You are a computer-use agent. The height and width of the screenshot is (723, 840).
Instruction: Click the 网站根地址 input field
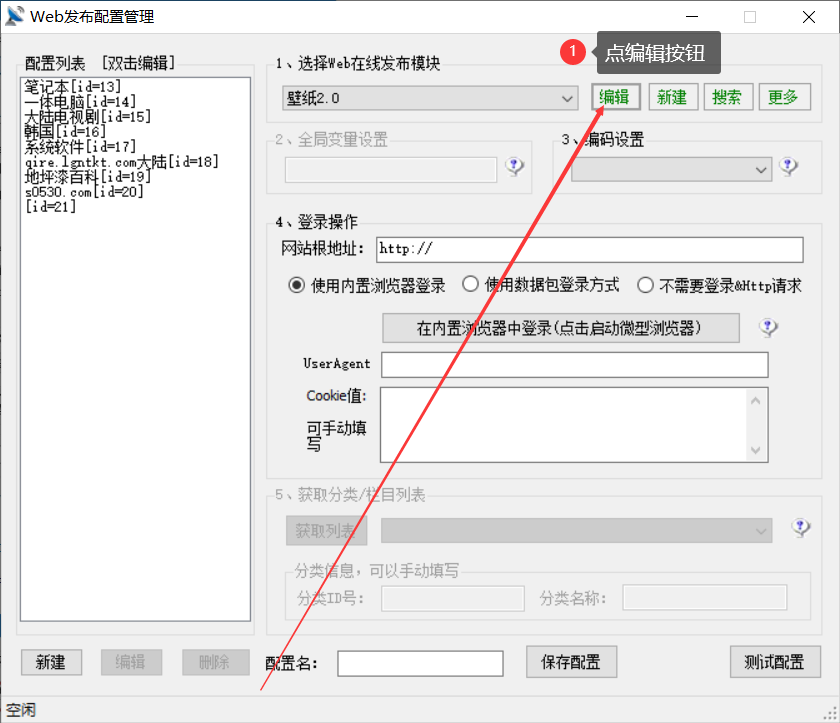(589, 249)
